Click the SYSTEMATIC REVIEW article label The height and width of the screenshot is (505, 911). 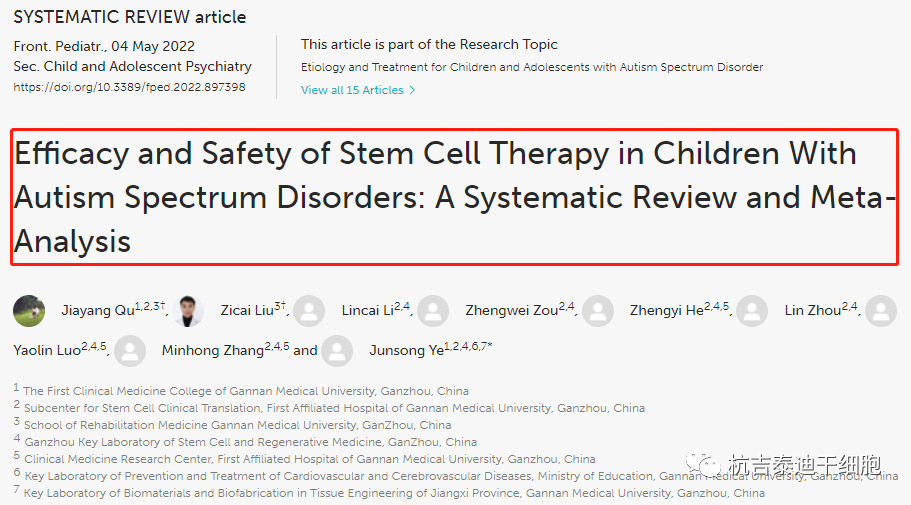click(130, 17)
